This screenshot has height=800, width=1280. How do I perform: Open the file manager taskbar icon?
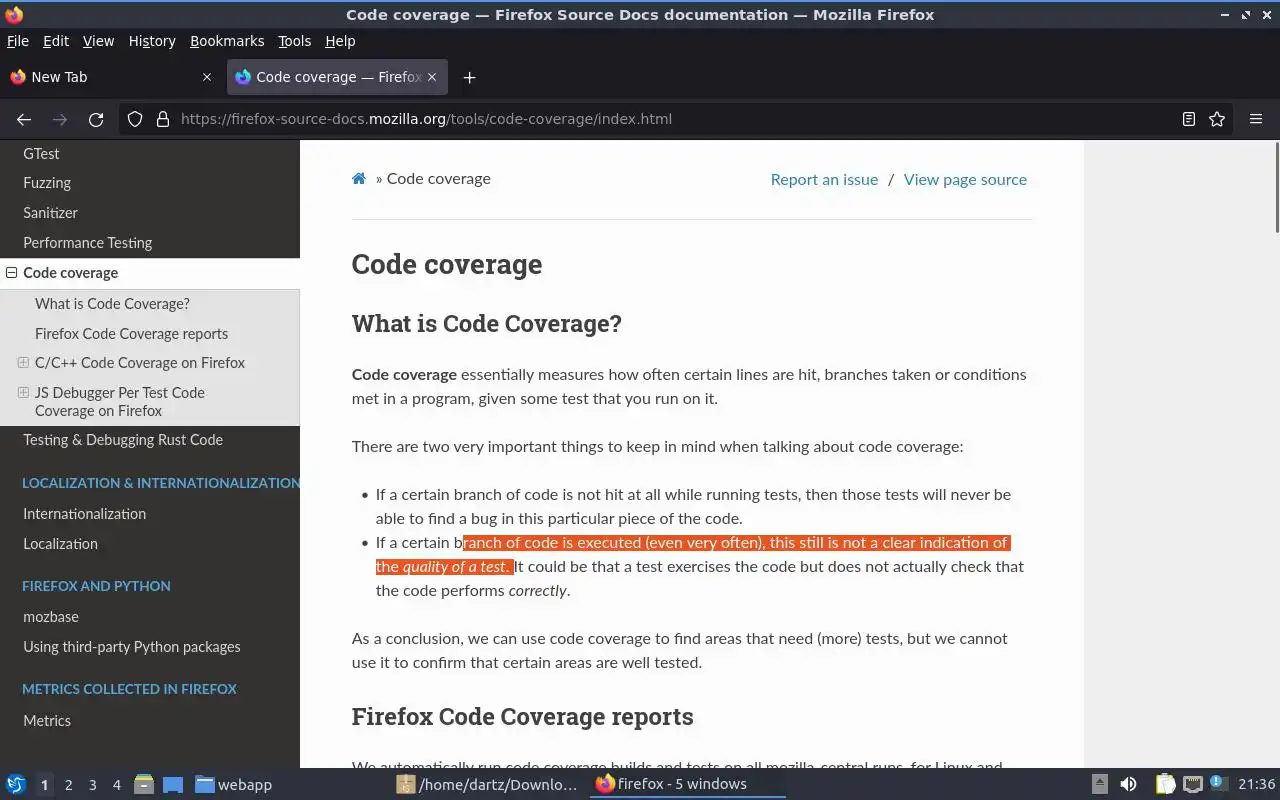(144, 784)
